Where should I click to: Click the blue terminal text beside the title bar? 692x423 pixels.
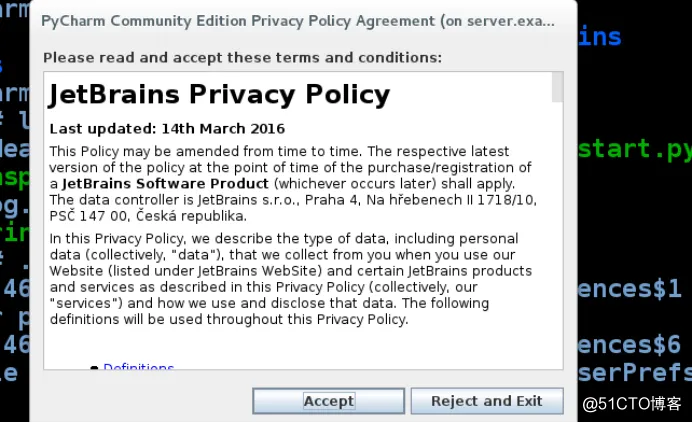pyautogui.click(x=600, y=37)
